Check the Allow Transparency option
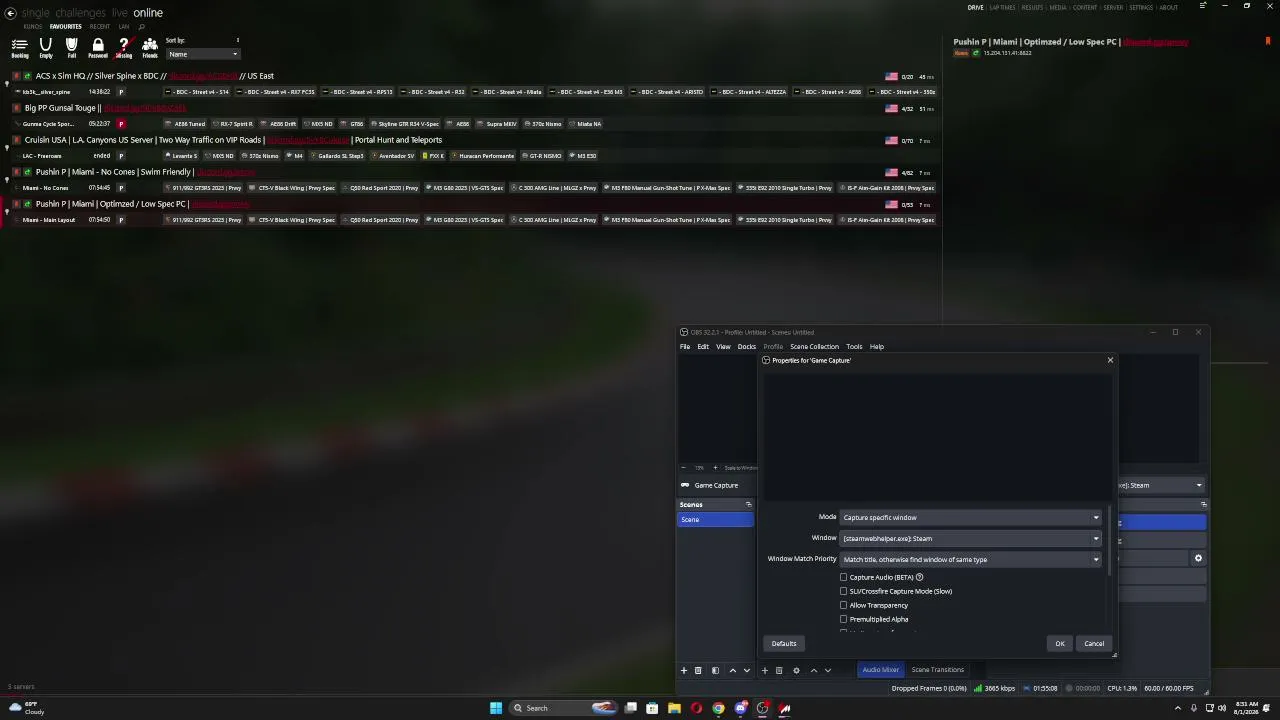 [843, 605]
